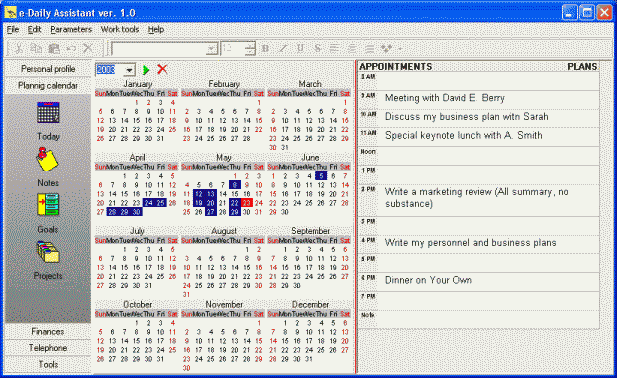
Task: Click the empty 1 PM appointment slot
Action: point(488,175)
